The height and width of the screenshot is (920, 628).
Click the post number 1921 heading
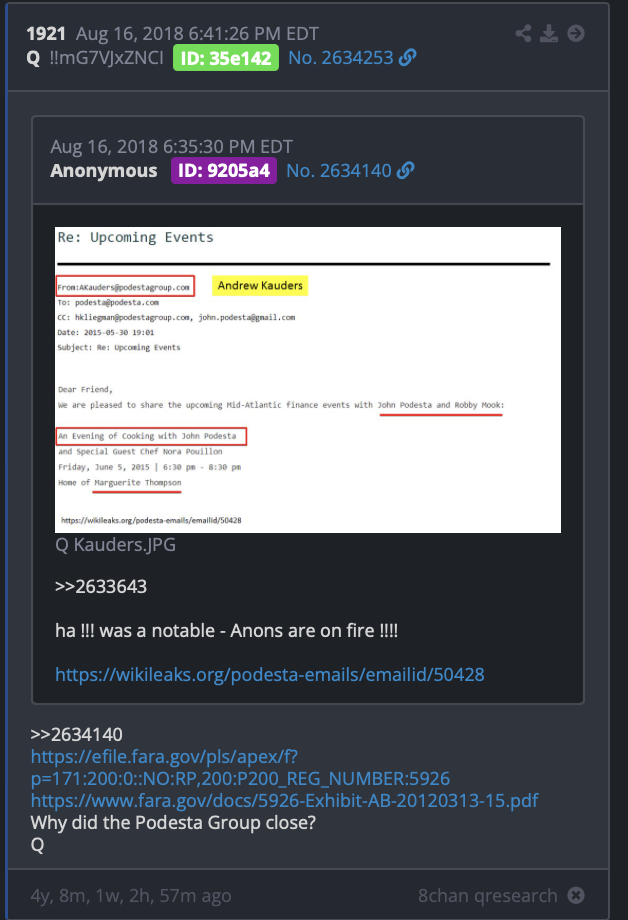tap(46, 33)
